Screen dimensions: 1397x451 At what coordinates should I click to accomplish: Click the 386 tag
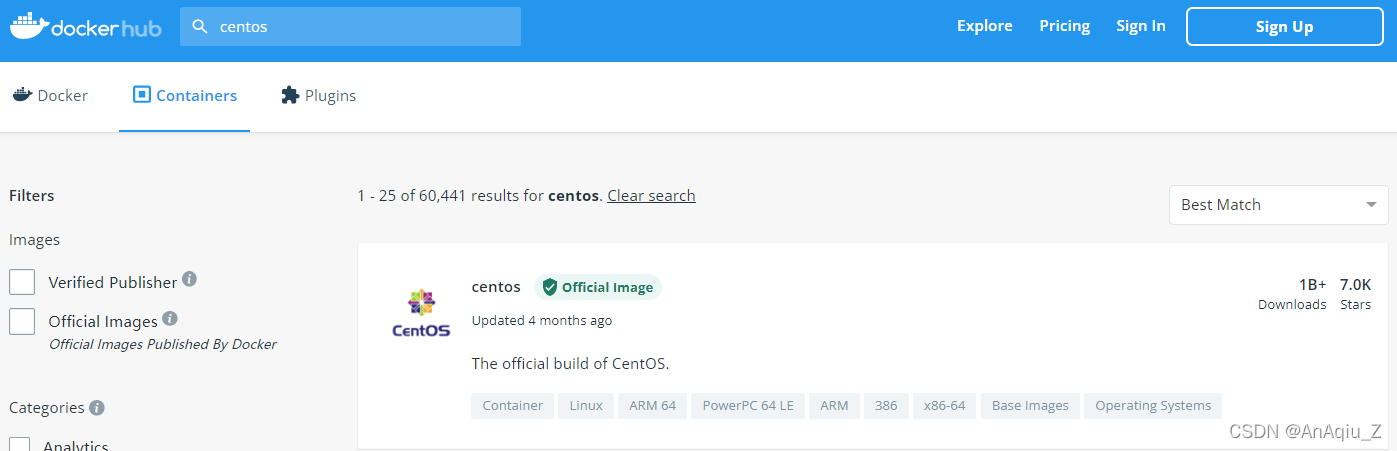886,406
